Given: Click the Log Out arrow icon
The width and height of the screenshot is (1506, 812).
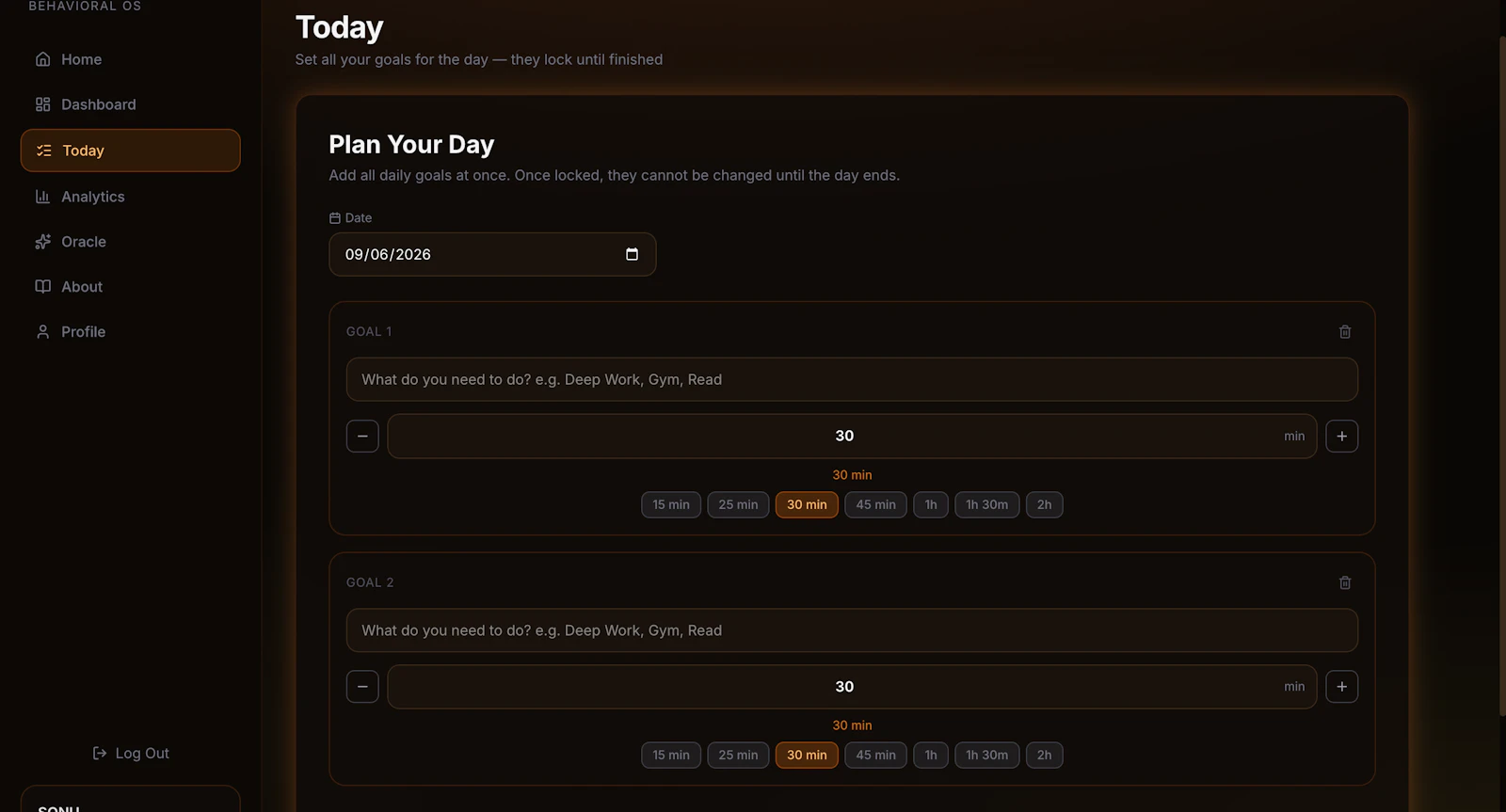Looking at the screenshot, I should pos(100,753).
